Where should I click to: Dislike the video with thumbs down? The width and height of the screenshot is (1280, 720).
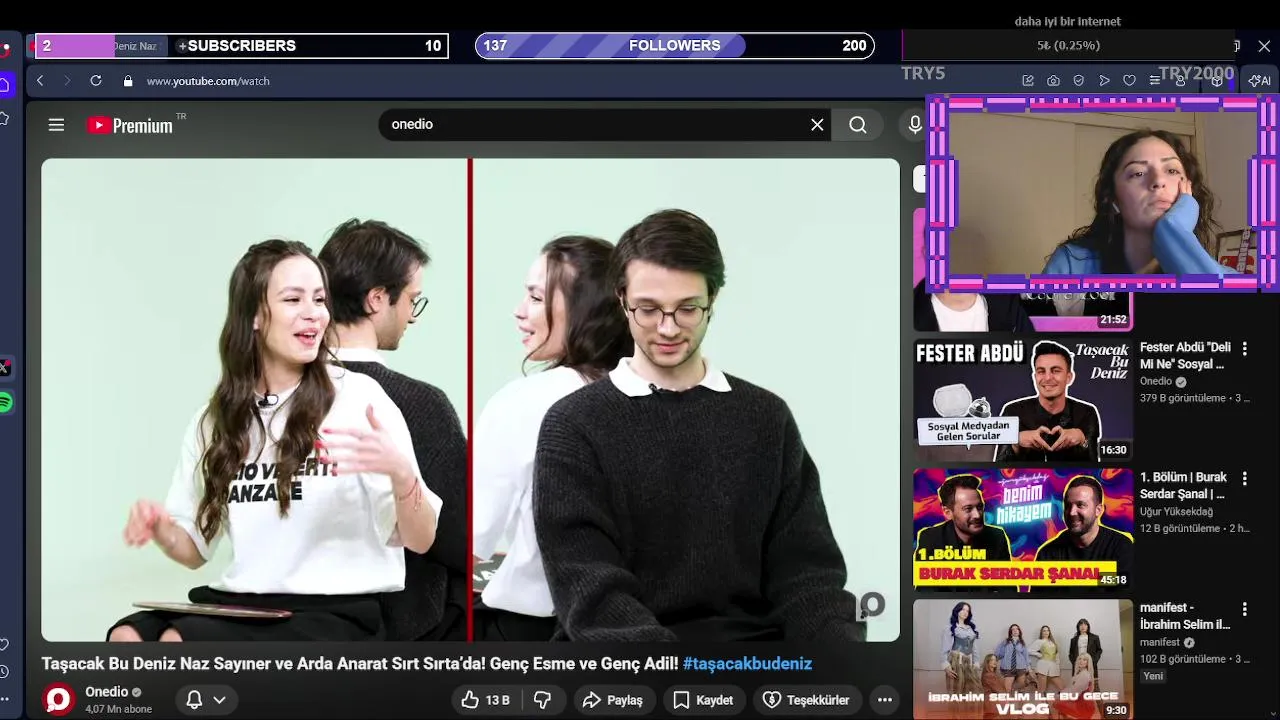point(542,700)
